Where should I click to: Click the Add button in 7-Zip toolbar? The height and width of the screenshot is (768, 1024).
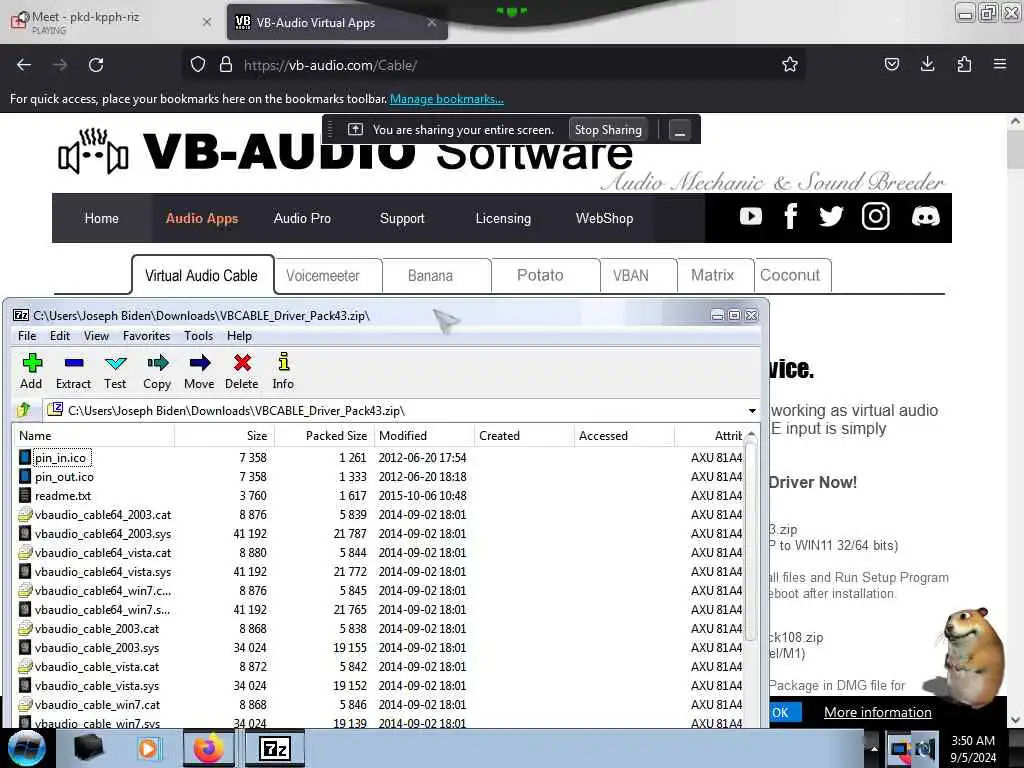(31, 371)
